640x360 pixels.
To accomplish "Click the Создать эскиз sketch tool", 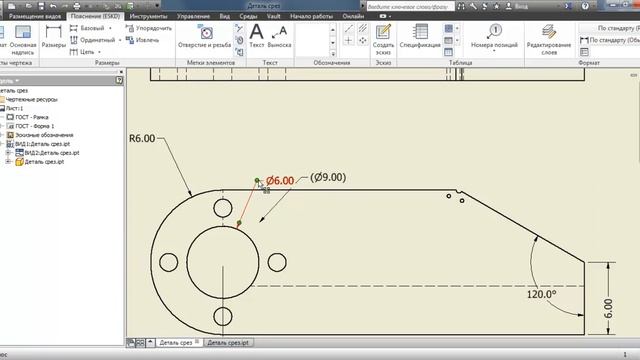I will (383, 40).
